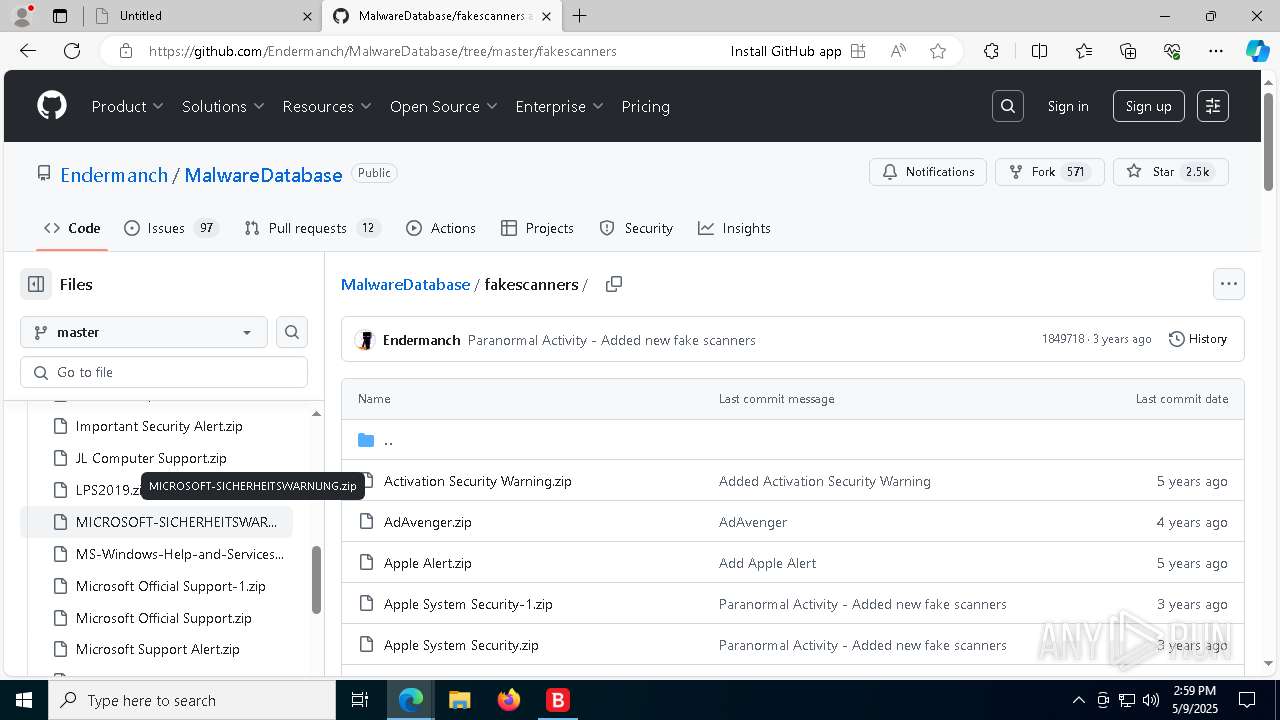Open the browser Extensions puzzle icon

coord(991,51)
